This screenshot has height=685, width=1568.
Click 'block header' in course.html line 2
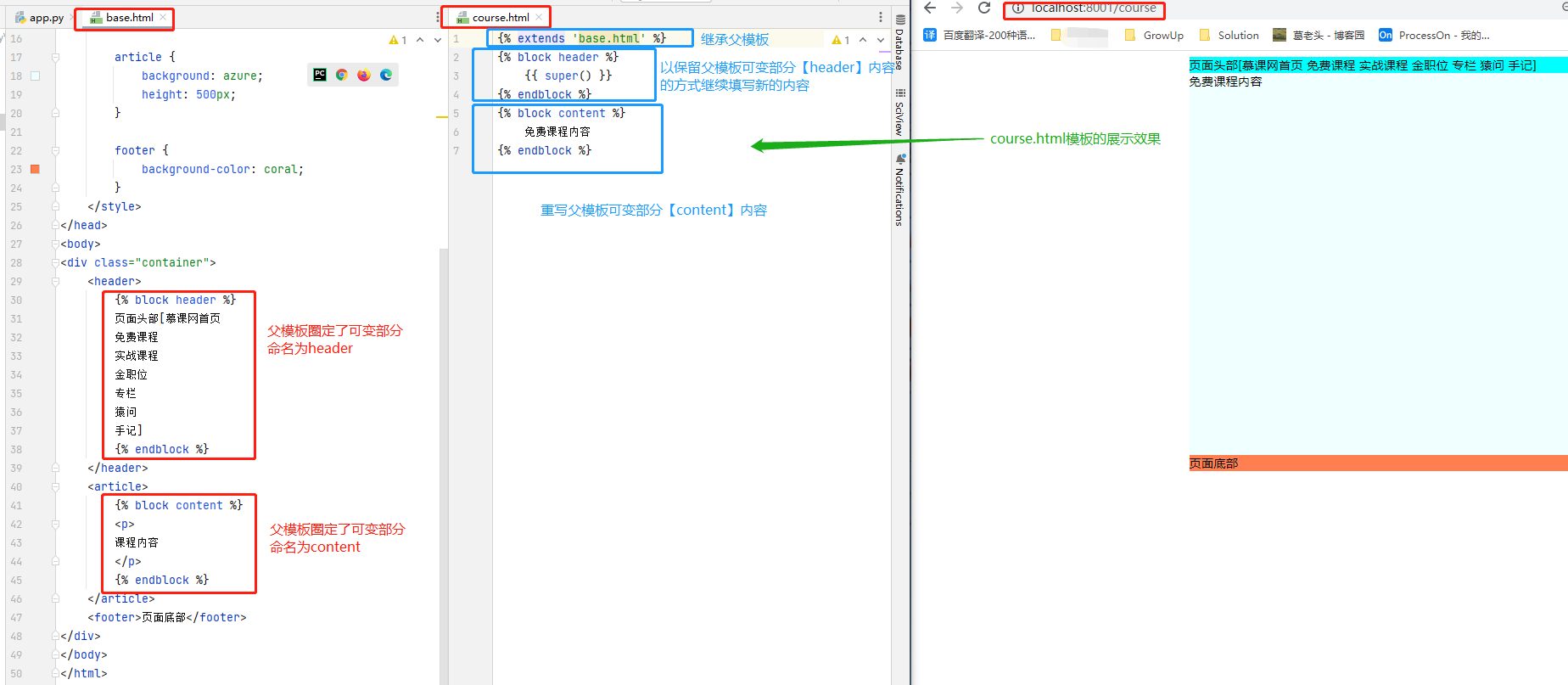[x=557, y=57]
